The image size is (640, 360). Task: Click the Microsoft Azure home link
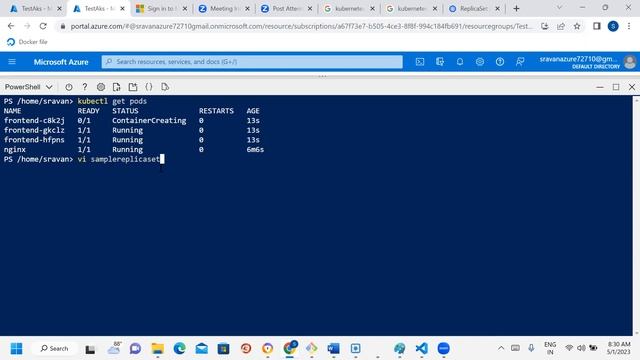(x=61, y=62)
